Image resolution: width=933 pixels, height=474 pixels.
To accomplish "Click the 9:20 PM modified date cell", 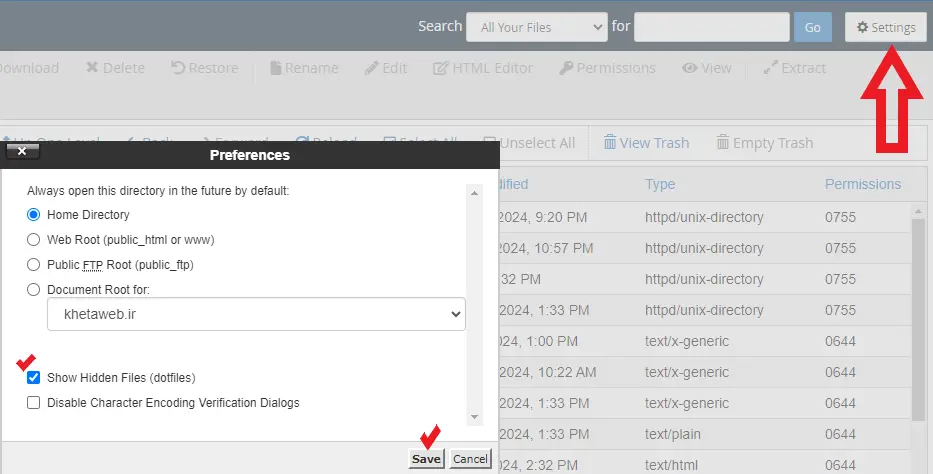I will (543, 217).
